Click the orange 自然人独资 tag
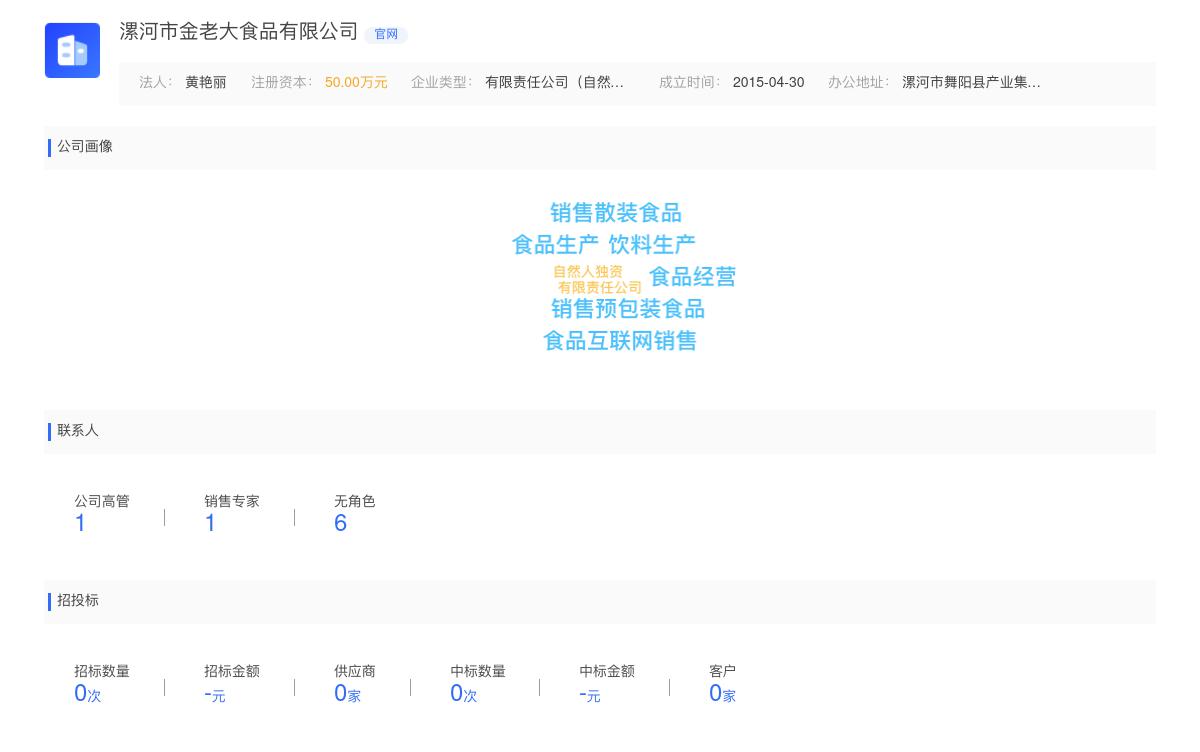The width and height of the screenshot is (1200, 752). [588, 272]
